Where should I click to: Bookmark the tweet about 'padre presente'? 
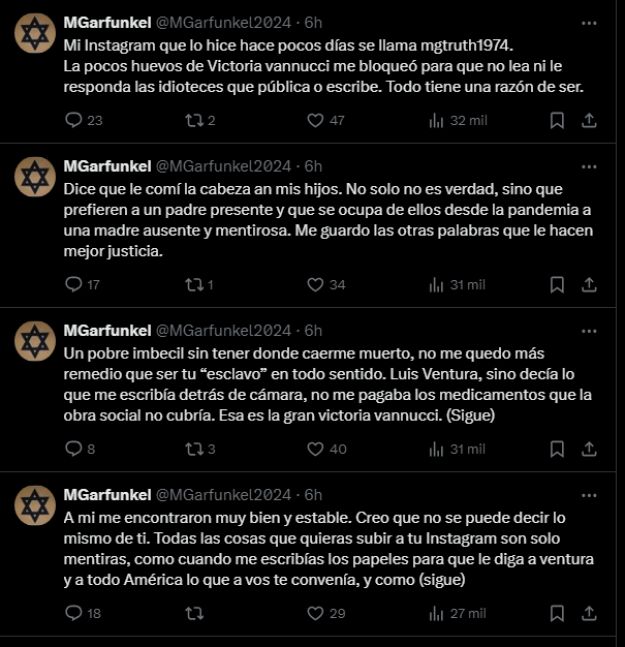(557, 285)
